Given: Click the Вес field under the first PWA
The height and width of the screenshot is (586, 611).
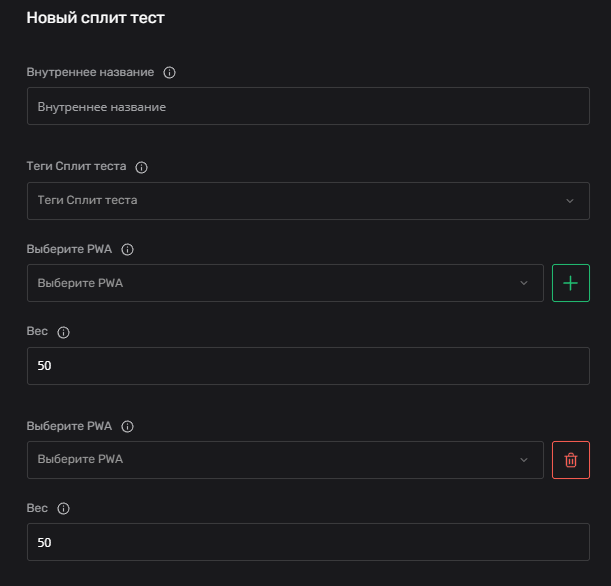Looking at the screenshot, I should 308,366.
